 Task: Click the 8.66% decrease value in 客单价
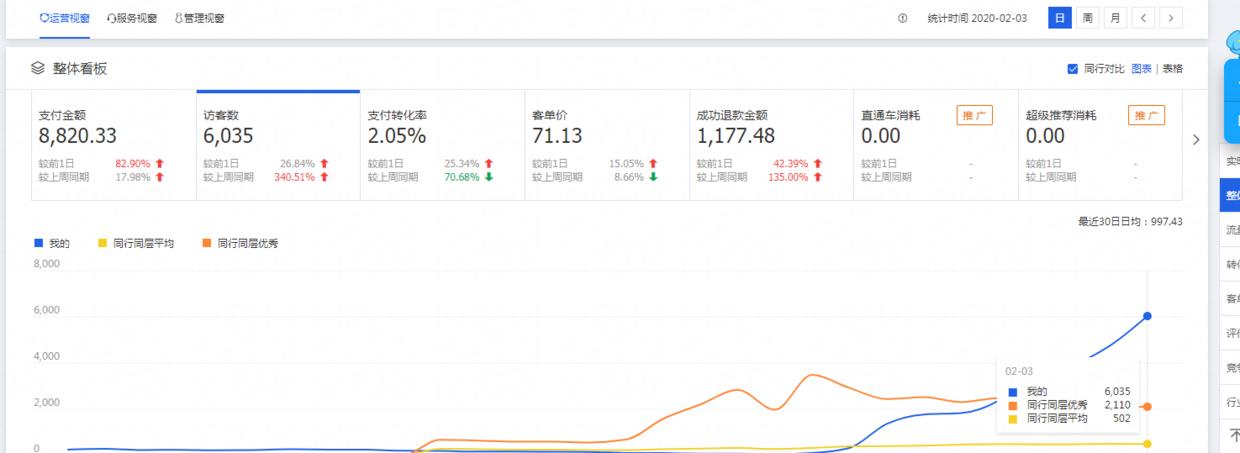(629, 177)
